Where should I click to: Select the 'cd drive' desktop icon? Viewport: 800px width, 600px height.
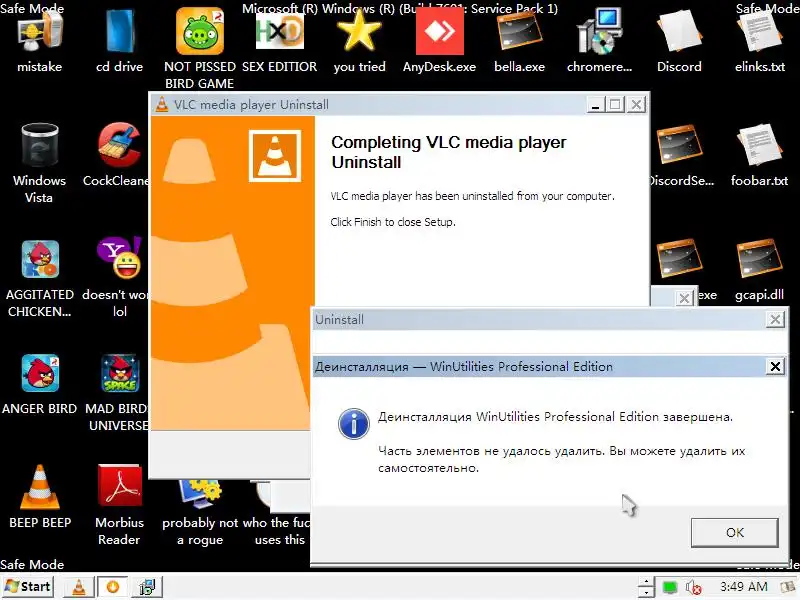pyautogui.click(x=119, y=41)
